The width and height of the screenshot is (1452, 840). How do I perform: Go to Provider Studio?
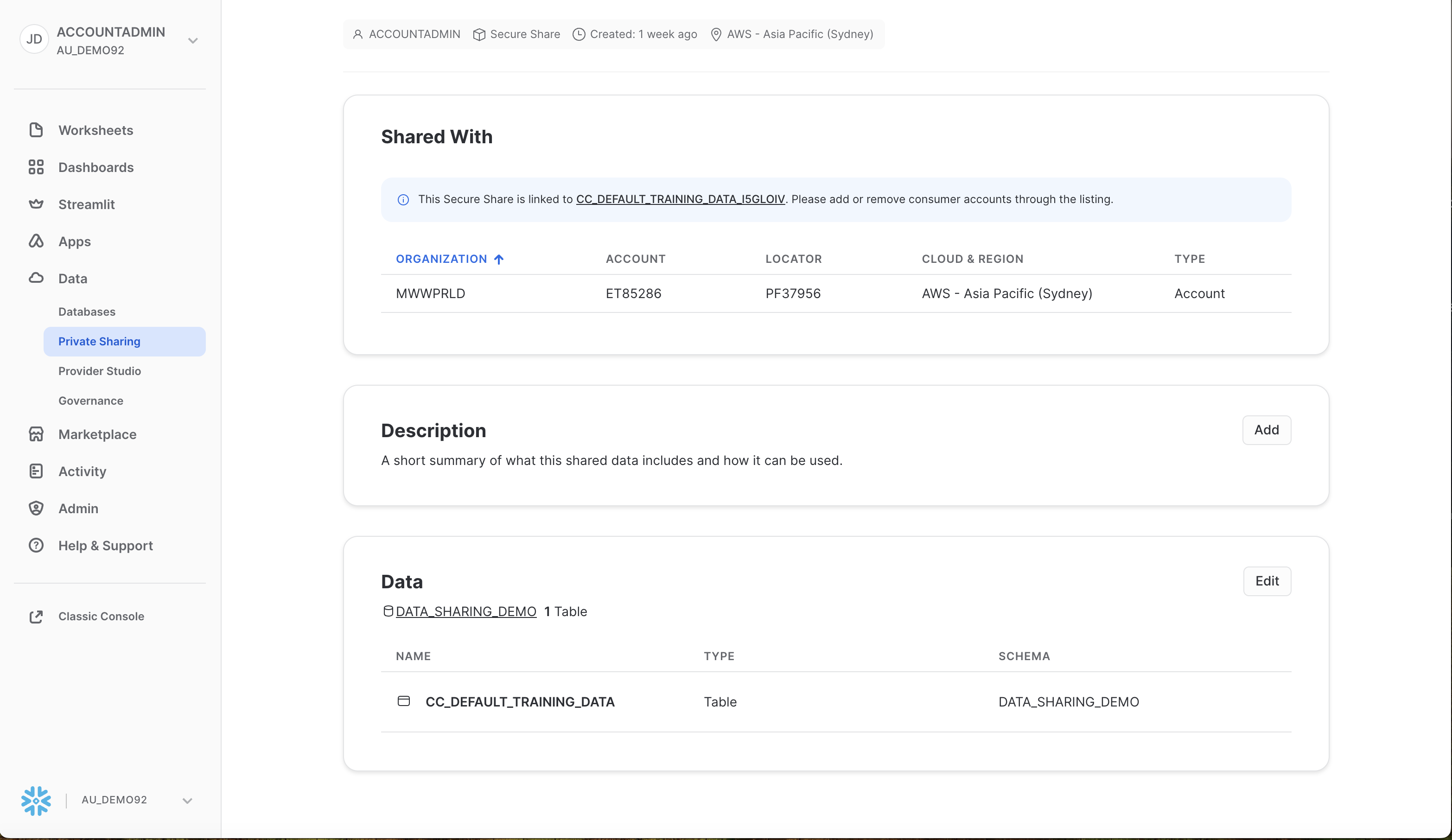100,371
